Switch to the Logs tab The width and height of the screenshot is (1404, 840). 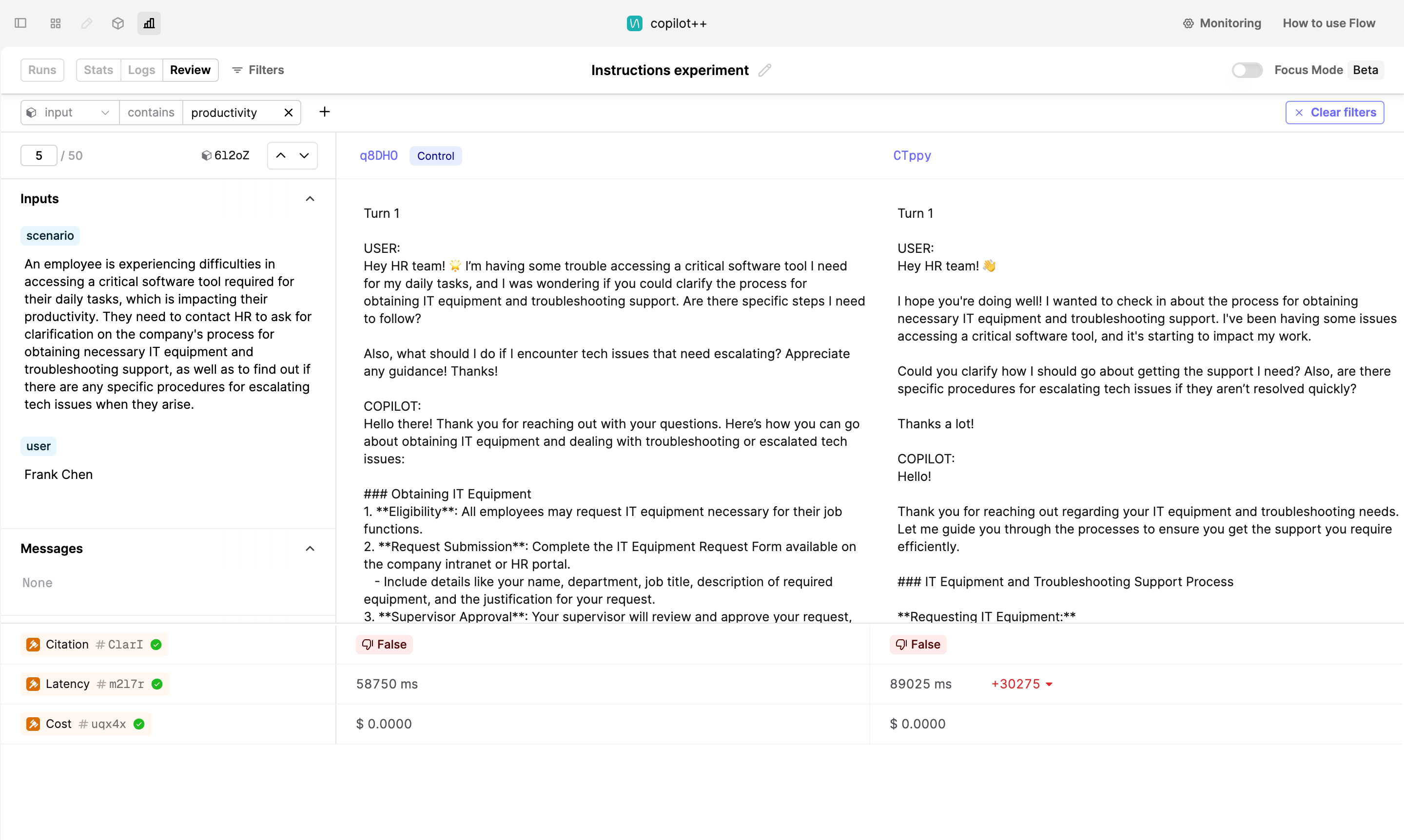pos(141,70)
